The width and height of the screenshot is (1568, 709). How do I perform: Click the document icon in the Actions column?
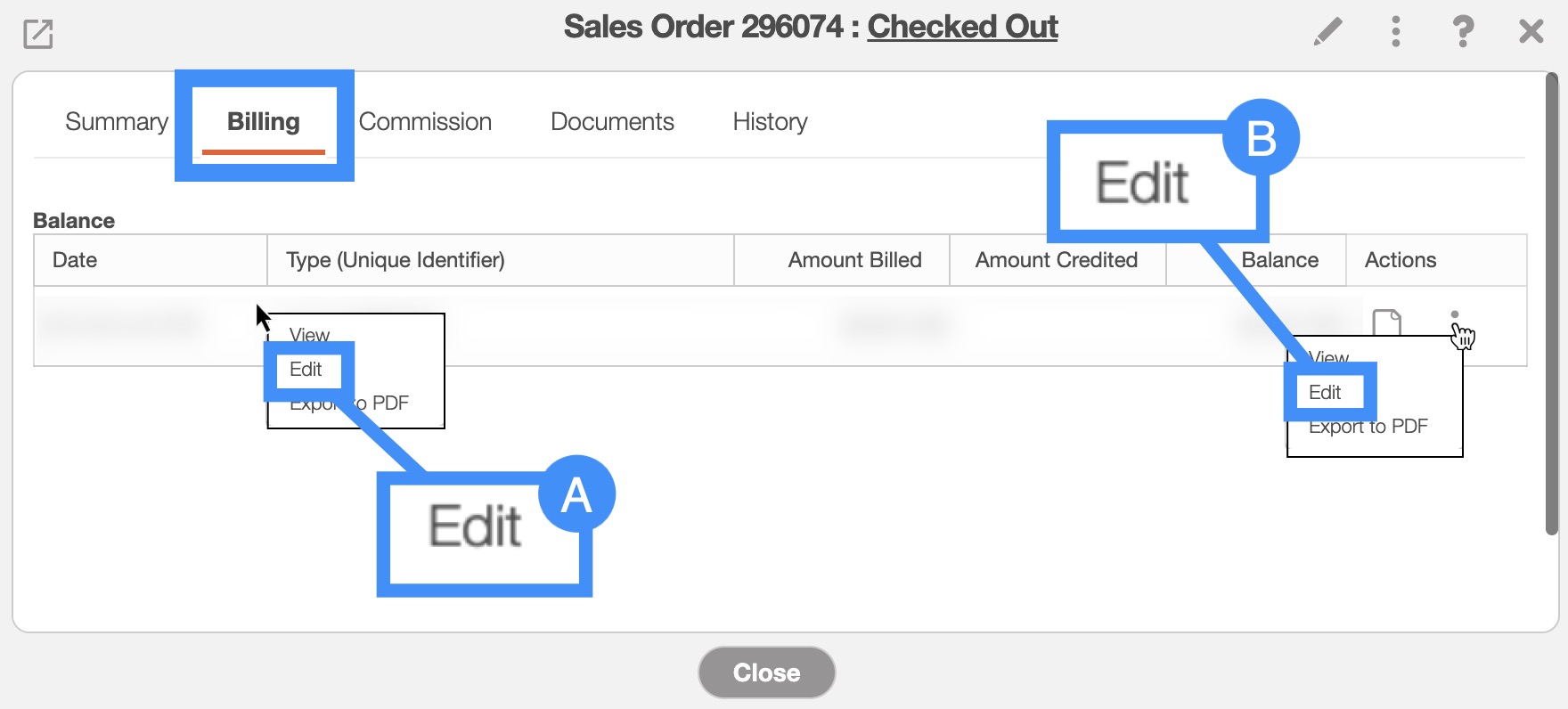click(x=1386, y=322)
